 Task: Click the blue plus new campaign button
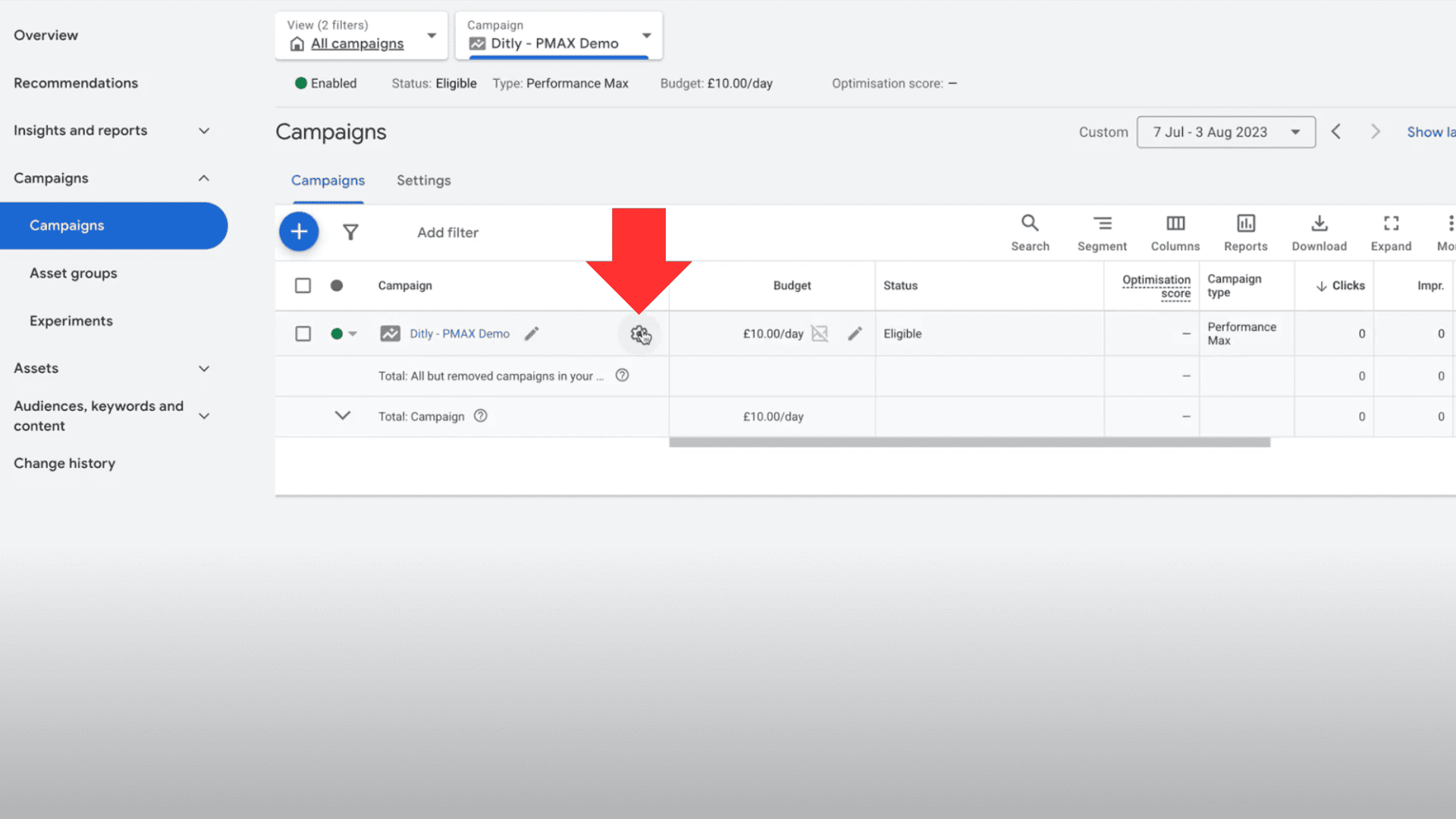tap(299, 232)
